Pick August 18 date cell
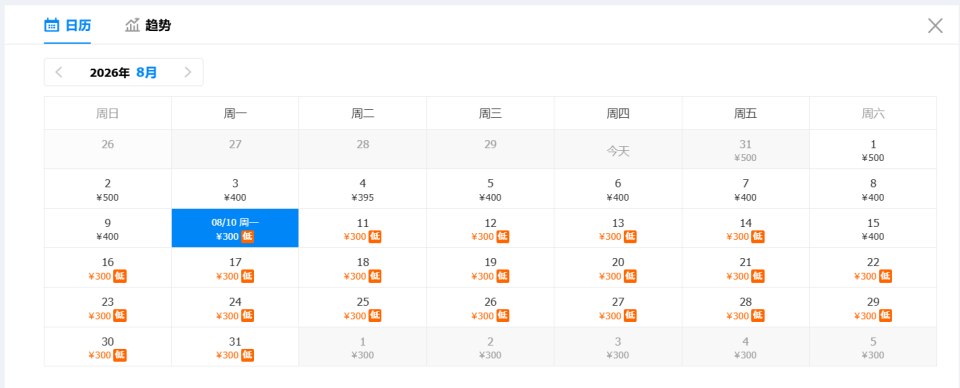Viewport: 960px width, 388px height. click(x=363, y=268)
